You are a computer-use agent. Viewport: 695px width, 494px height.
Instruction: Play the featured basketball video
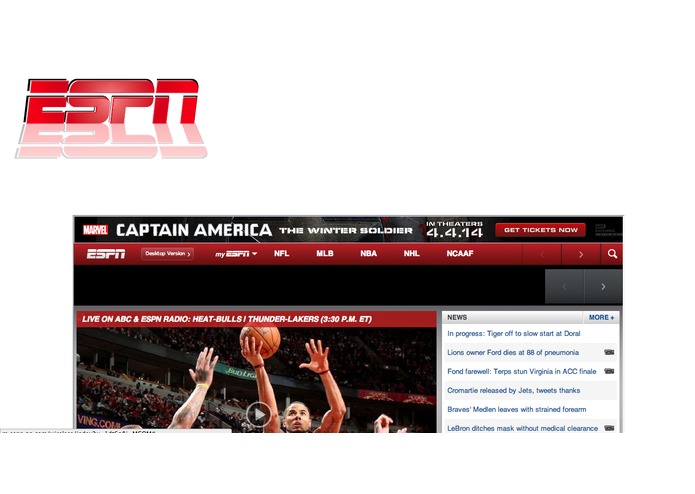259,414
